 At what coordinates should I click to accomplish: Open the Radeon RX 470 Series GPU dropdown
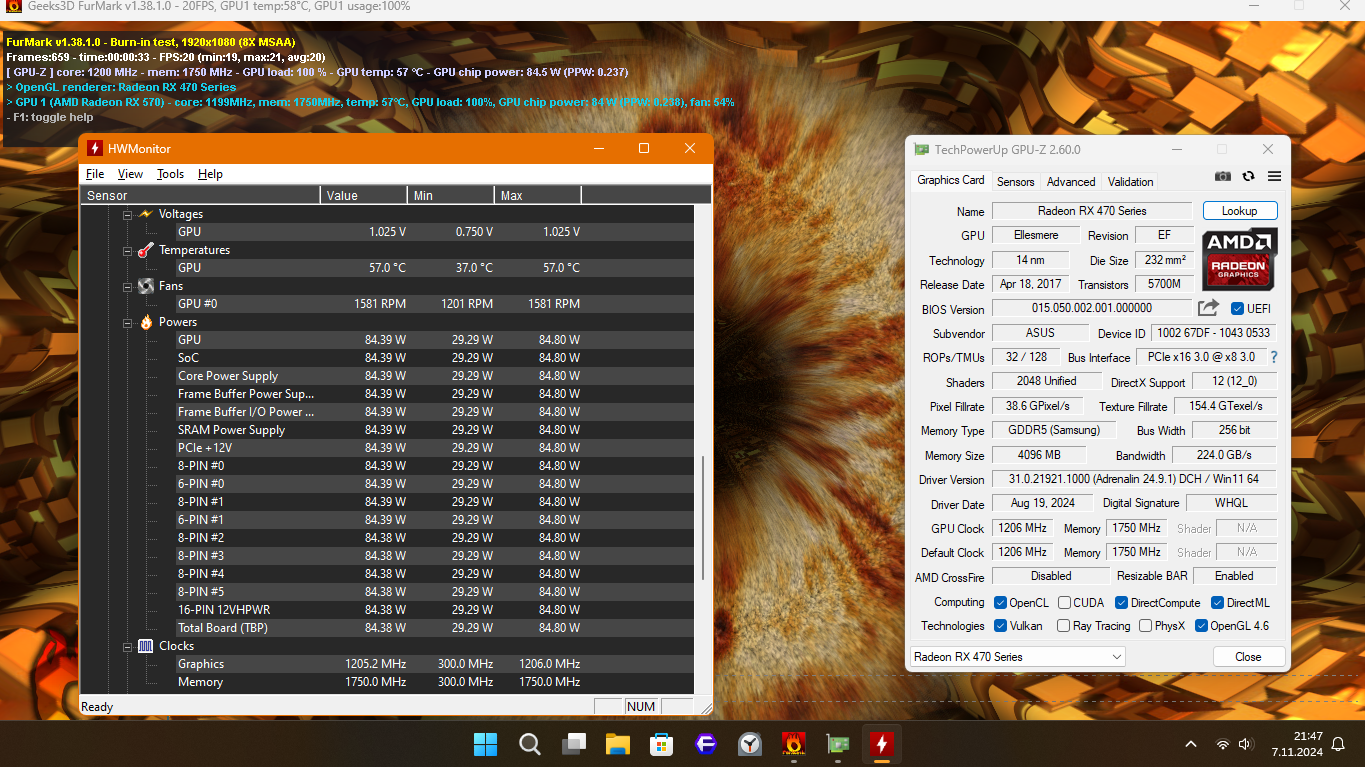click(x=1017, y=657)
